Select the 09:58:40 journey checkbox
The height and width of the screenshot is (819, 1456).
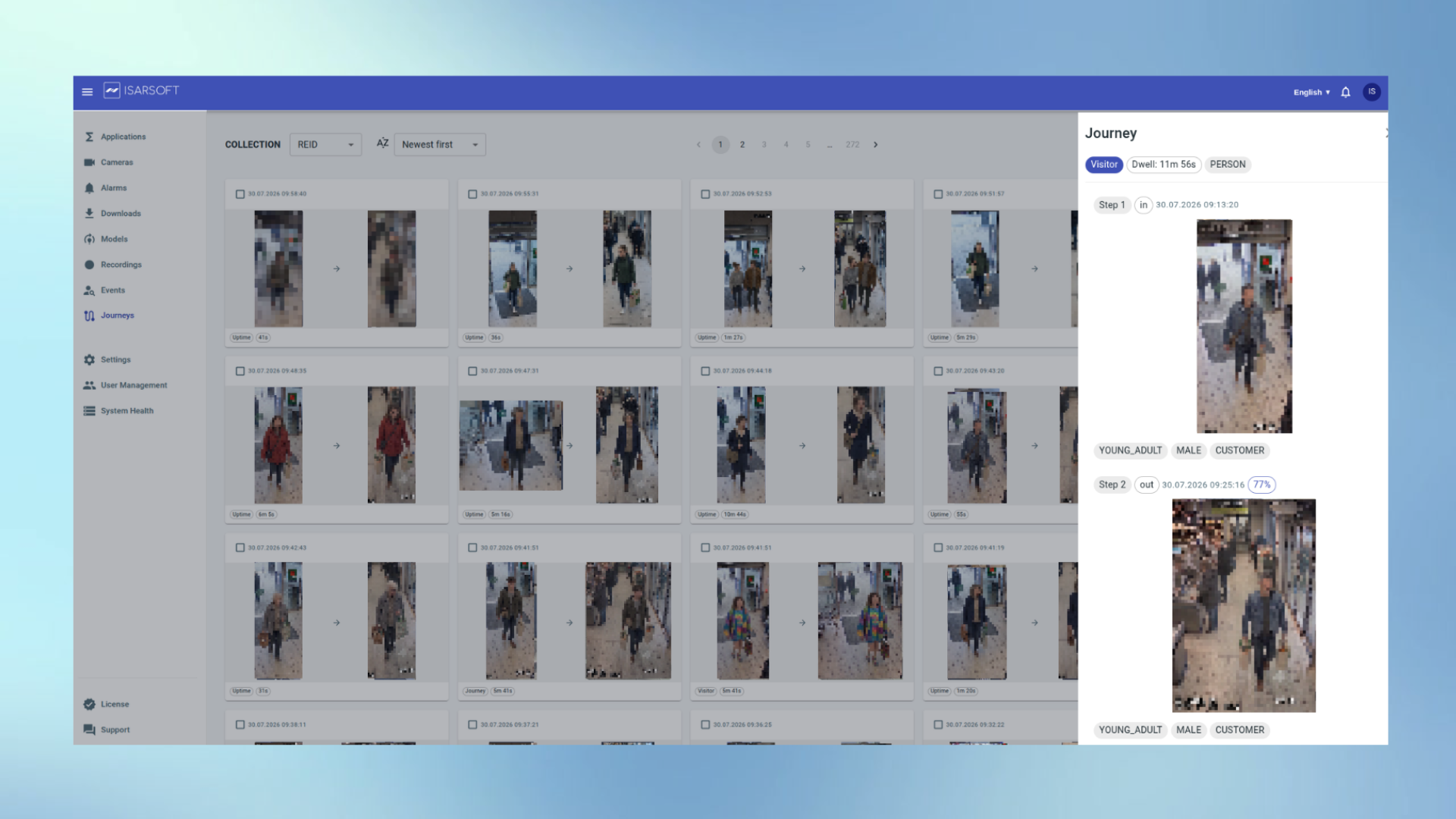pyautogui.click(x=240, y=194)
